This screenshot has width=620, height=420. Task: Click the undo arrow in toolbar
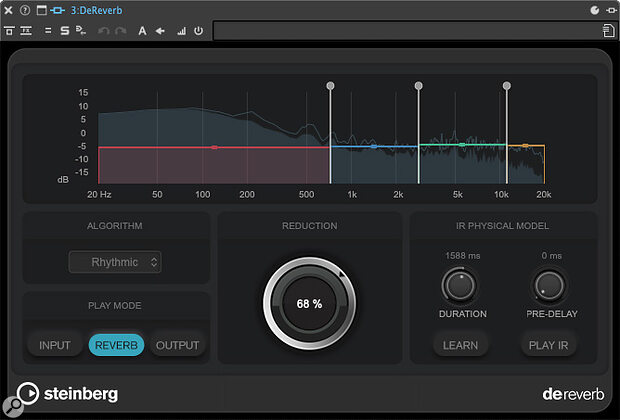pyautogui.click(x=104, y=31)
